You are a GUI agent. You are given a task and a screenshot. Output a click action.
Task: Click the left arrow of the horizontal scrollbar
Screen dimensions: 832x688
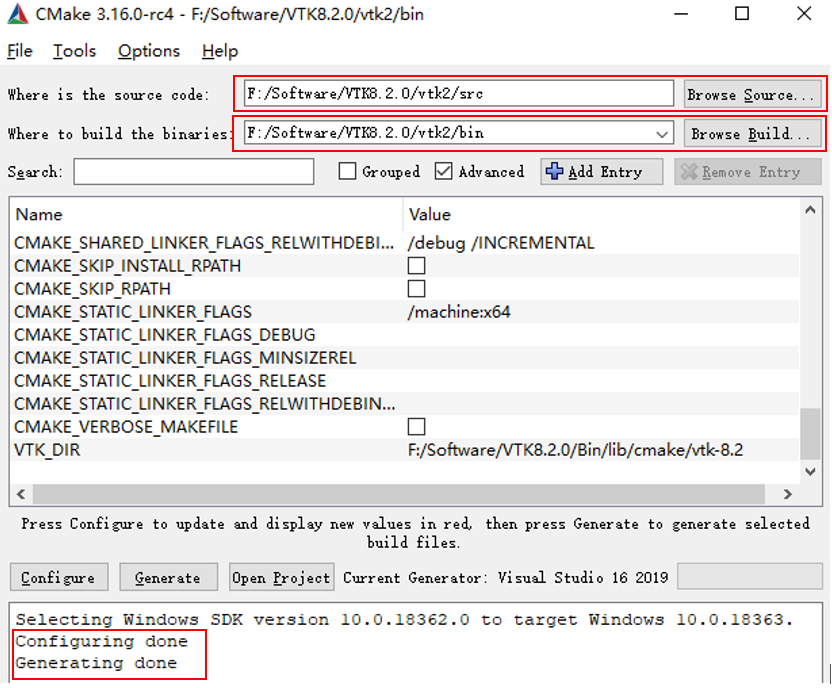(x=20, y=493)
